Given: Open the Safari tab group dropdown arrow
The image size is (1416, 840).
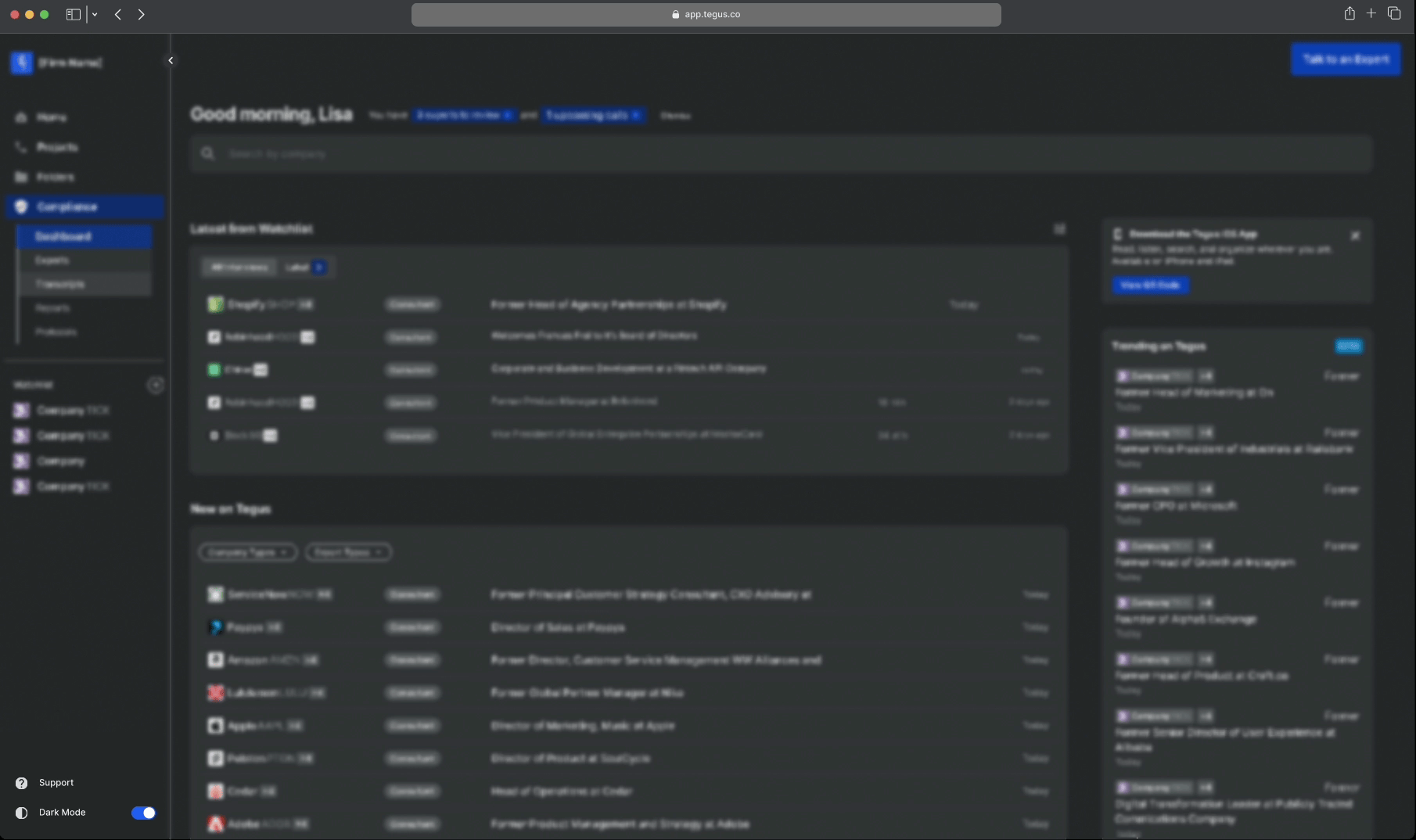Looking at the screenshot, I should [95, 14].
